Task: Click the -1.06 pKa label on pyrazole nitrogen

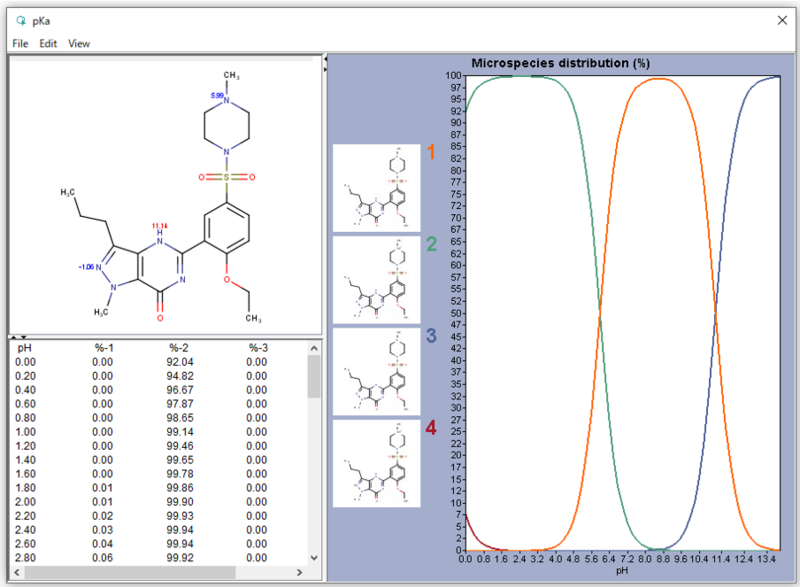Action: pos(86,267)
